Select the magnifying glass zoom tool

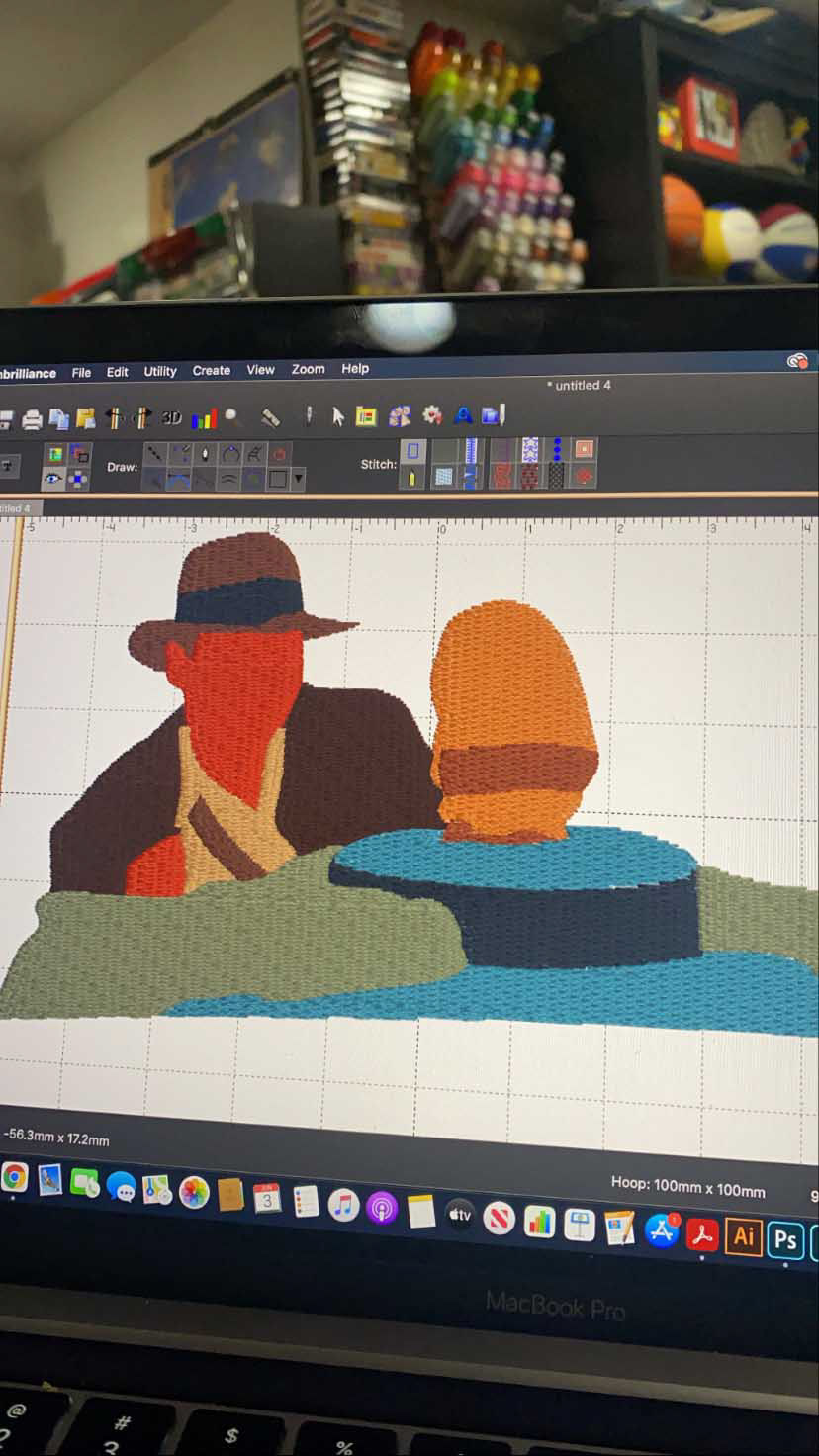[x=231, y=416]
